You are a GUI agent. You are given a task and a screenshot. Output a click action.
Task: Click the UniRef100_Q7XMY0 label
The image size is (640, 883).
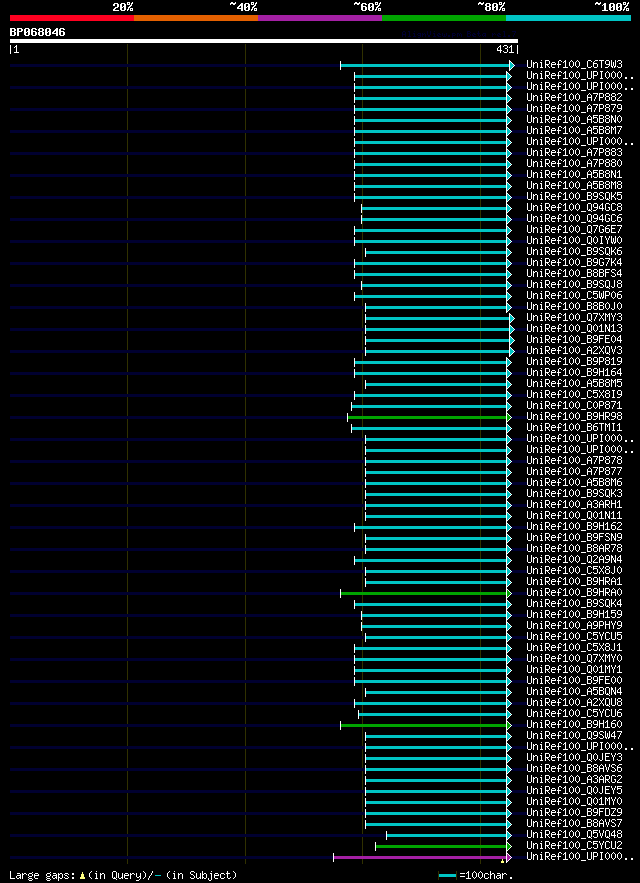[574, 659]
